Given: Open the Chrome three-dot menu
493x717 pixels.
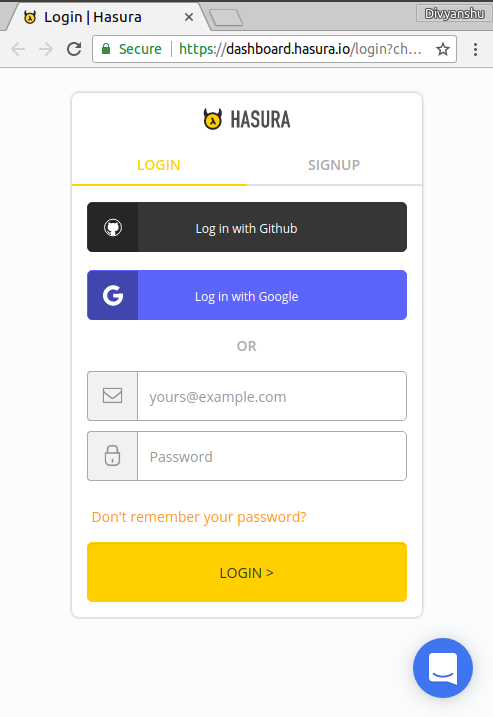Looking at the screenshot, I should (476, 49).
